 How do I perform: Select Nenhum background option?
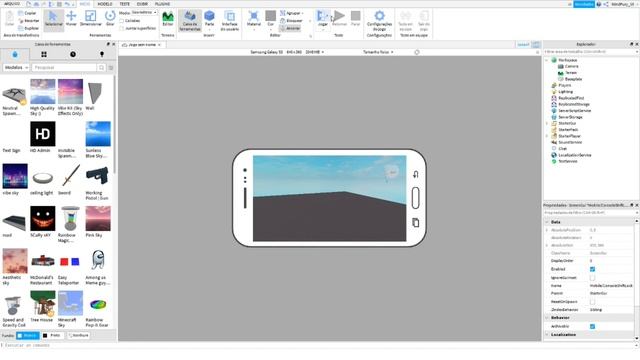tap(78, 336)
